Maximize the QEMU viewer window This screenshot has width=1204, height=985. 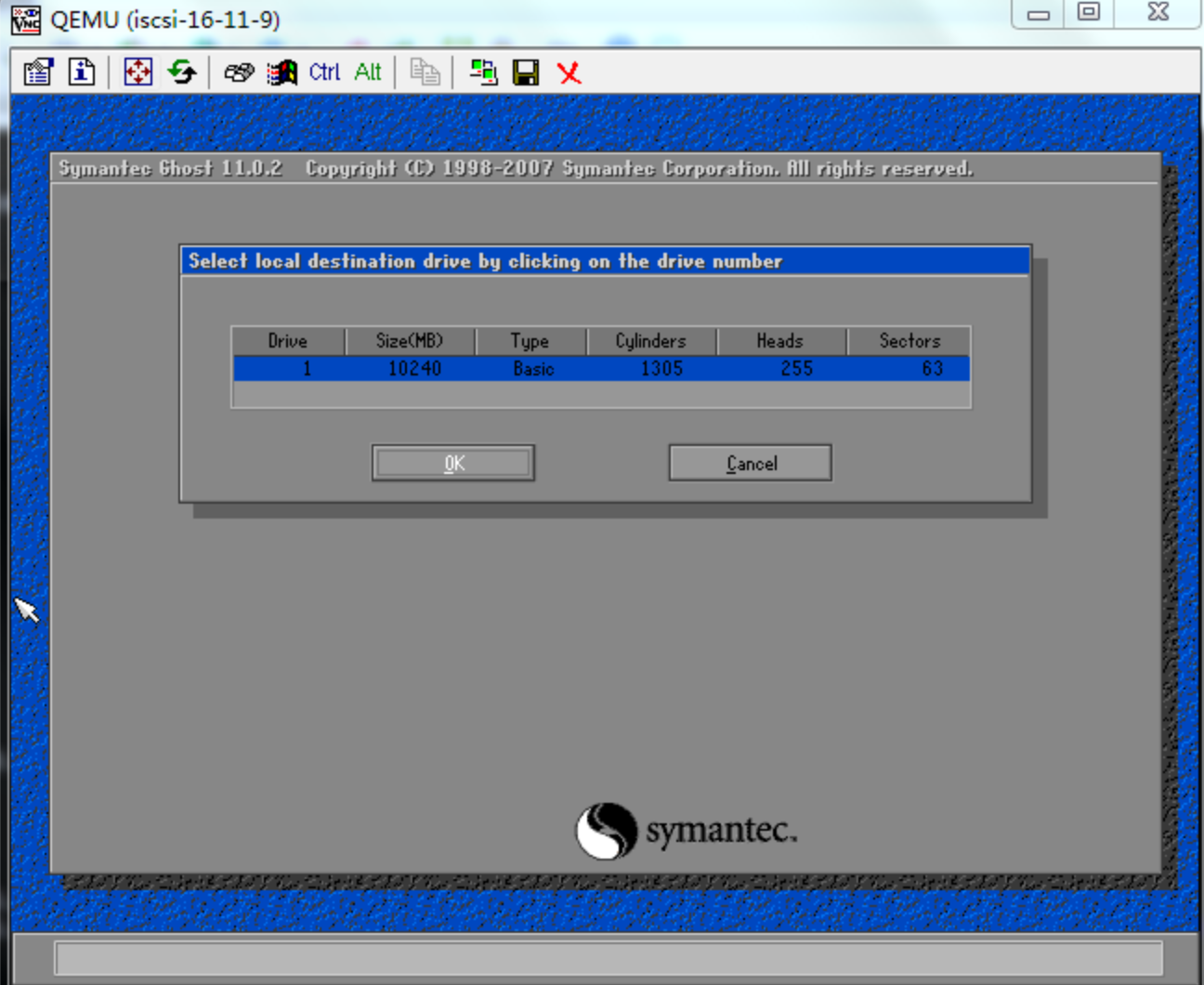click(1089, 12)
